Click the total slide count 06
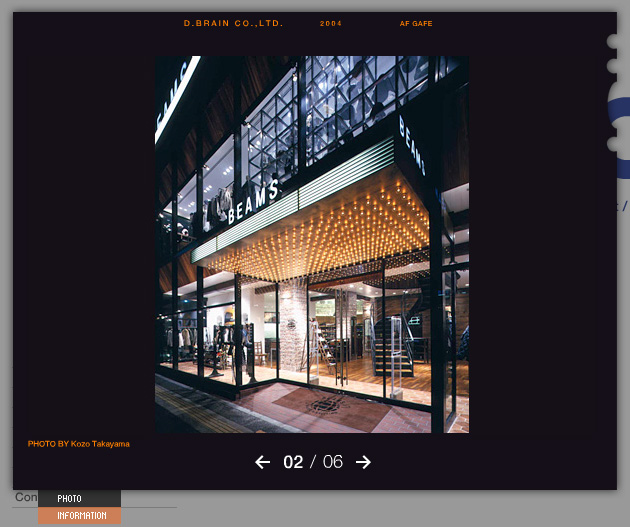The width and height of the screenshot is (630, 527). coord(333,462)
